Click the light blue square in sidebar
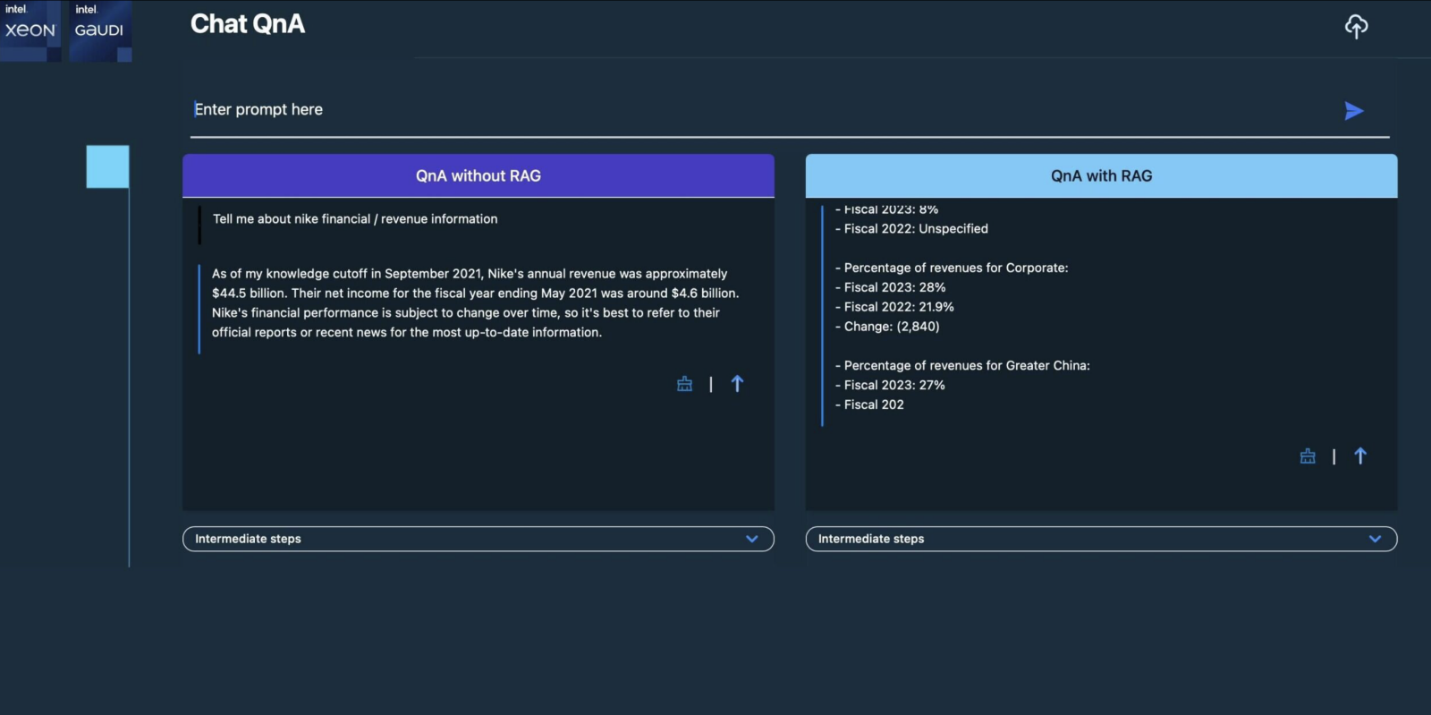The width and height of the screenshot is (1431, 715). click(x=108, y=167)
